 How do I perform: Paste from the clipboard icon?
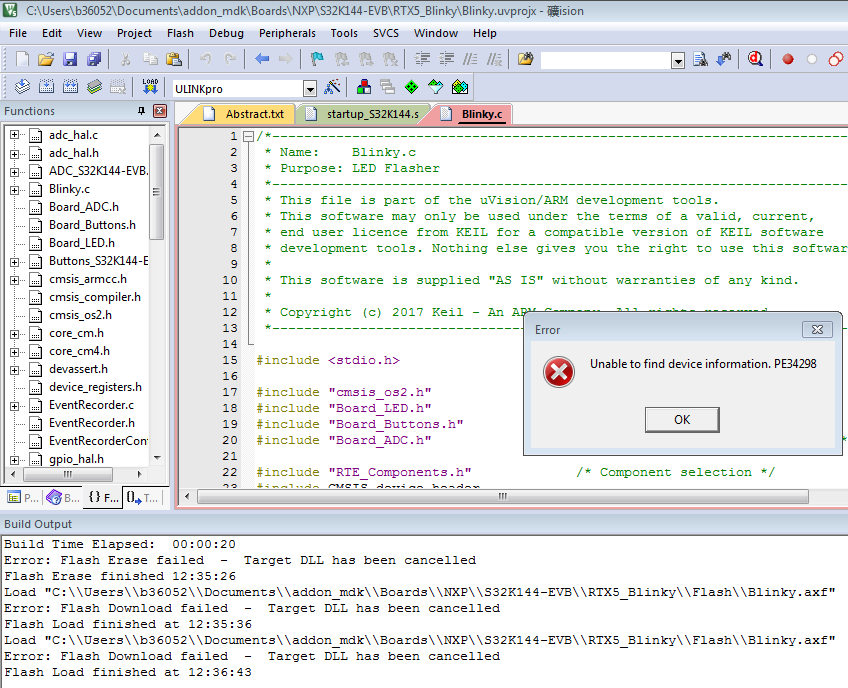tap(174, 58)
